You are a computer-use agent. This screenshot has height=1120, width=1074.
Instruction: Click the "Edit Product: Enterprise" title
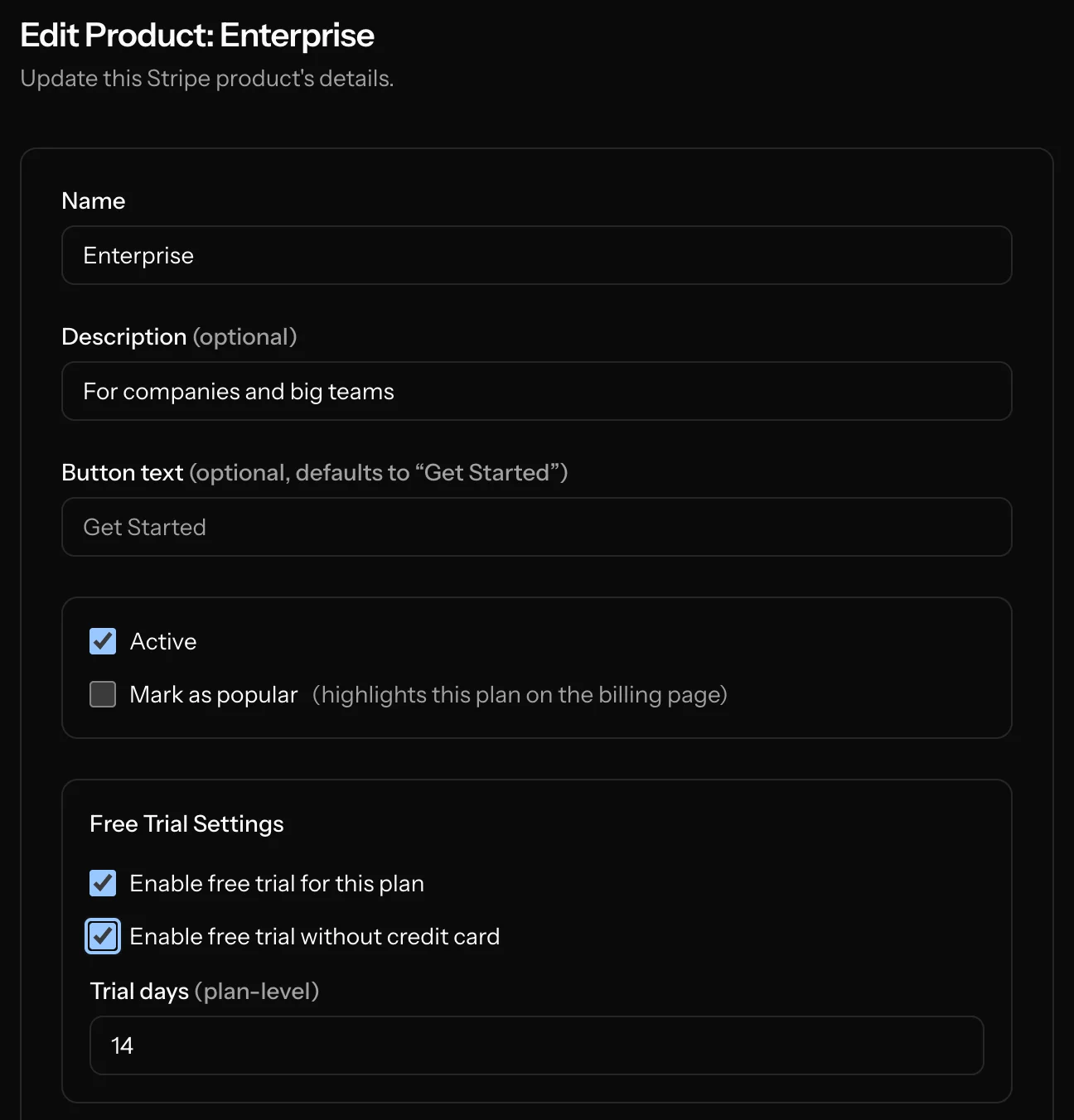pos(198,35)
